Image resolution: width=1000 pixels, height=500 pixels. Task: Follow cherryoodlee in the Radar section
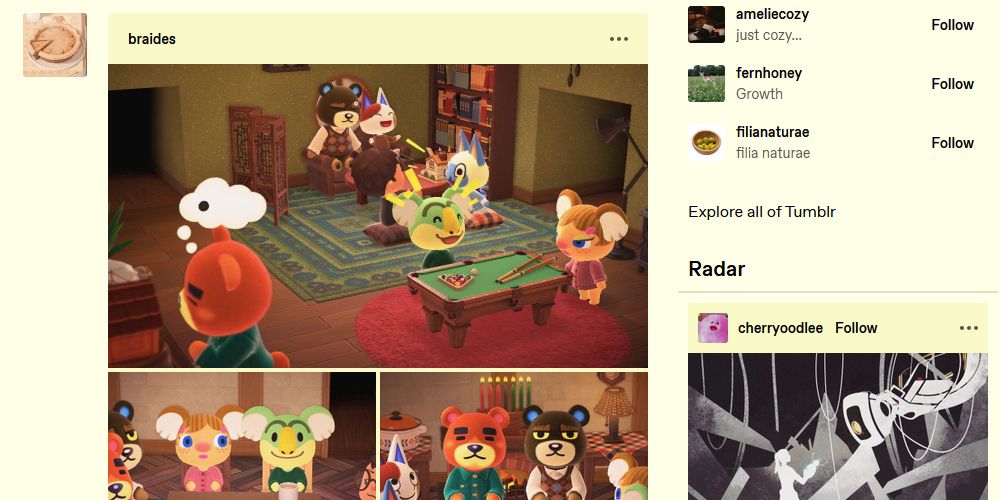coord(856,328)
